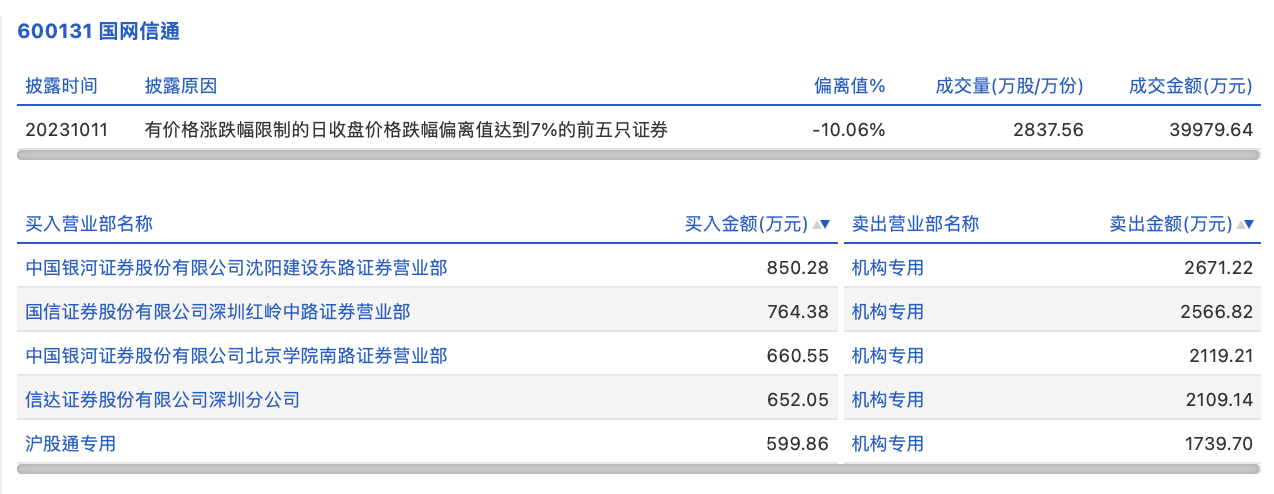
Task: Click the horizontal scrollbar under disclosure table
Action: pyautogui.click(x=638, y=154)
